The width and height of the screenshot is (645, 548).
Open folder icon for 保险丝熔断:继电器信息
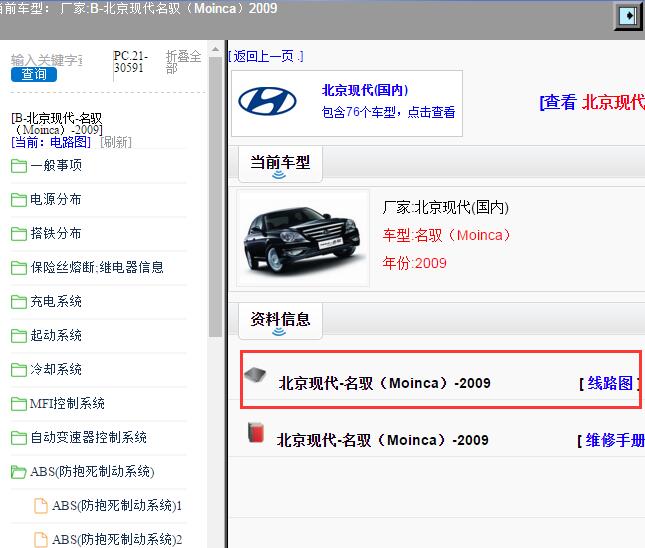[19, 268]
